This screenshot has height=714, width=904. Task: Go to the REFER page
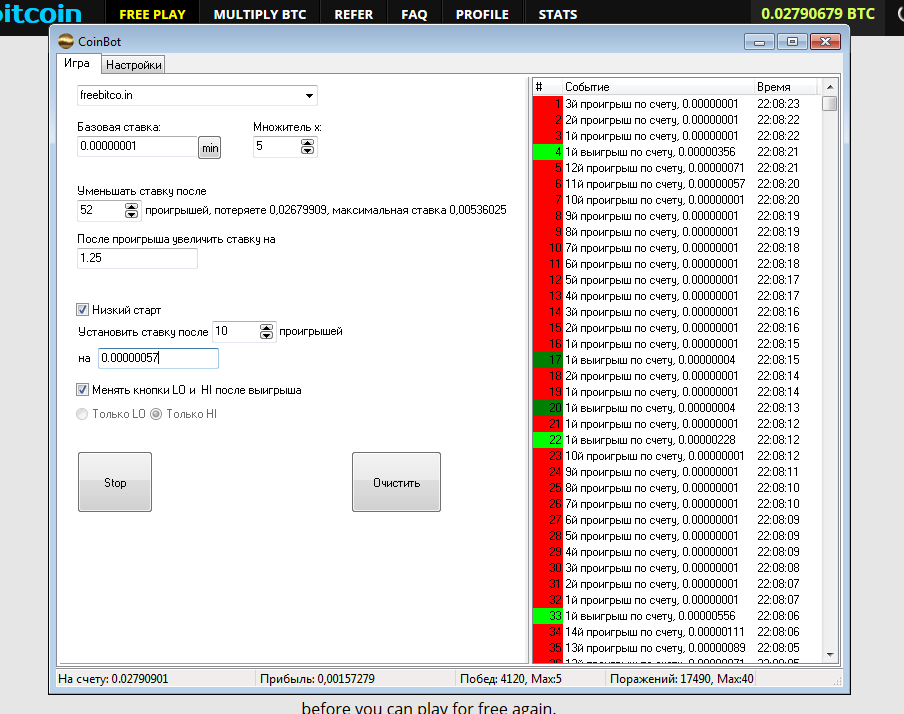(354, 14)
